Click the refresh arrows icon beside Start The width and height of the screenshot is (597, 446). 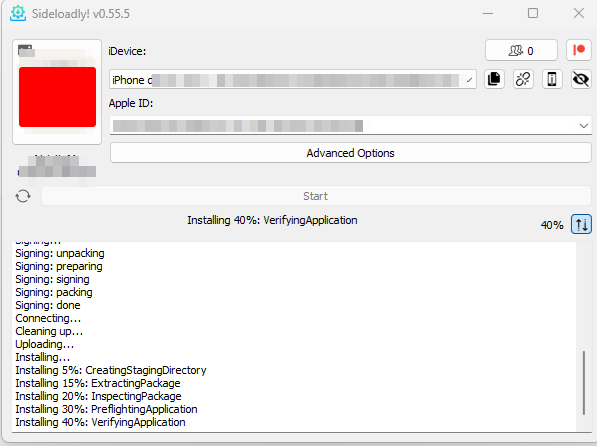23,196
